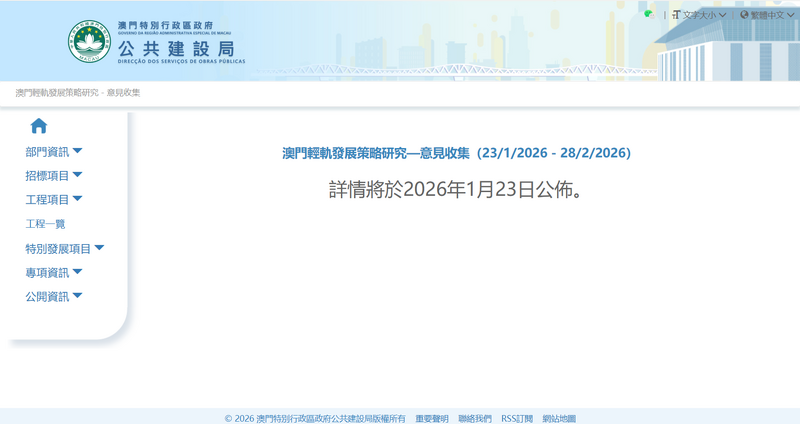Click the Macau government emblem logo

pyautogui.click(x=89, y=41)
